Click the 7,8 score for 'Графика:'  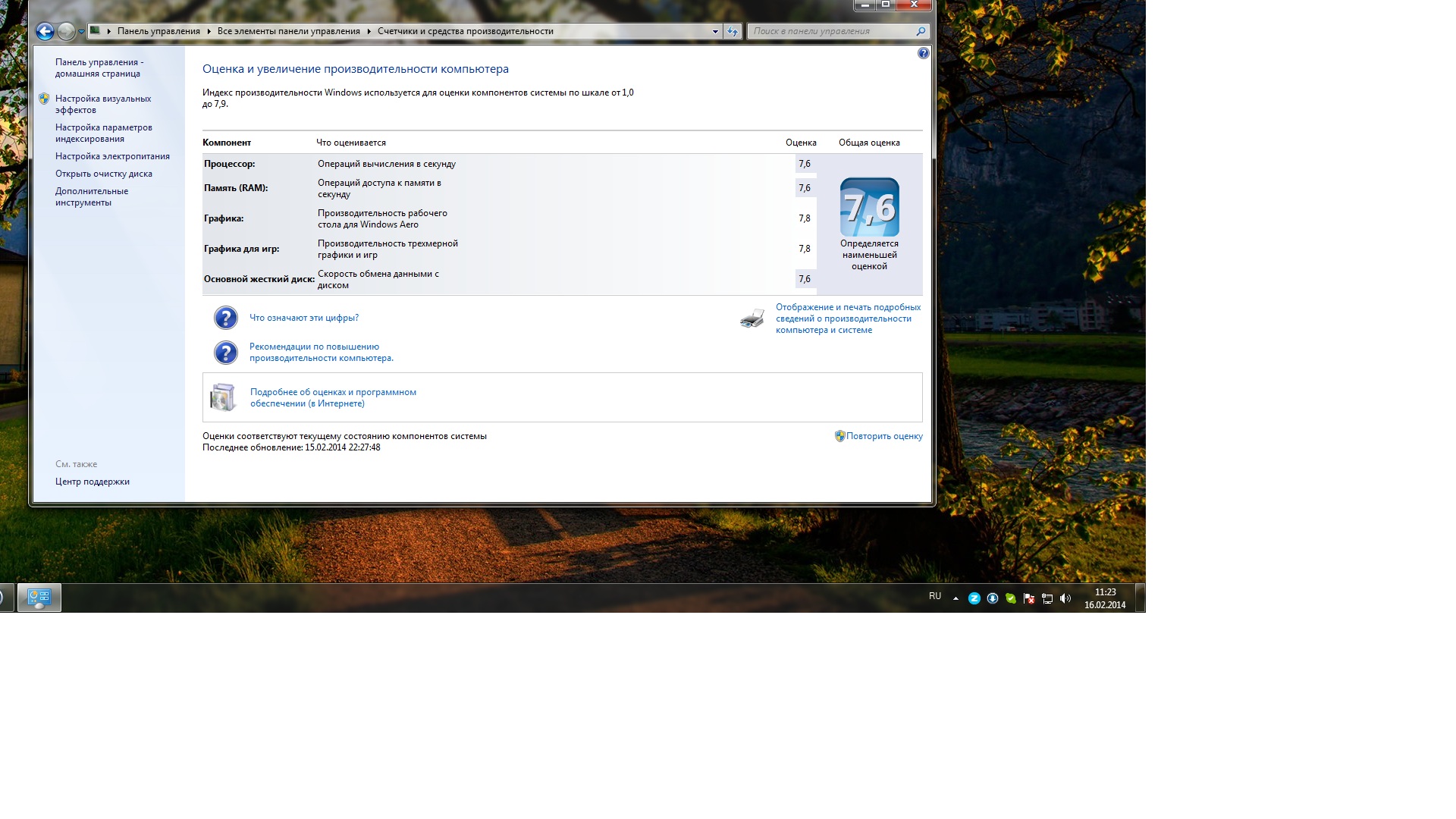pos(805,218)
